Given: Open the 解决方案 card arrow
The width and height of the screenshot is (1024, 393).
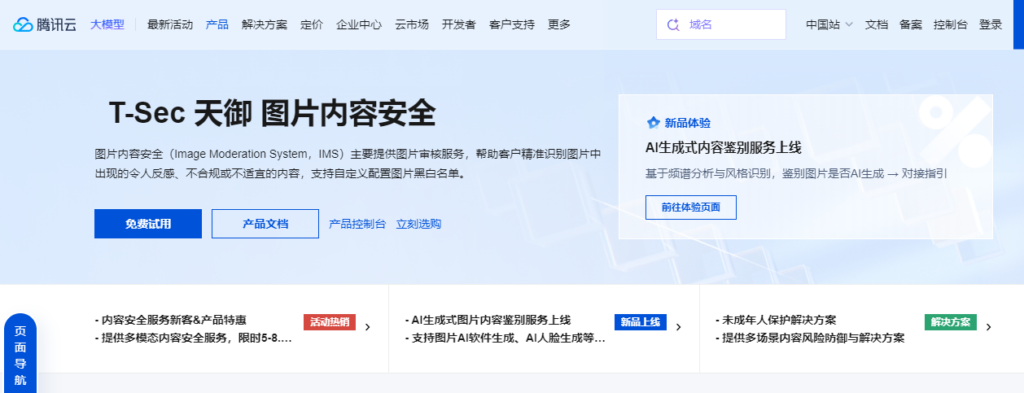Looking at the screenshot, I should 989,327.
